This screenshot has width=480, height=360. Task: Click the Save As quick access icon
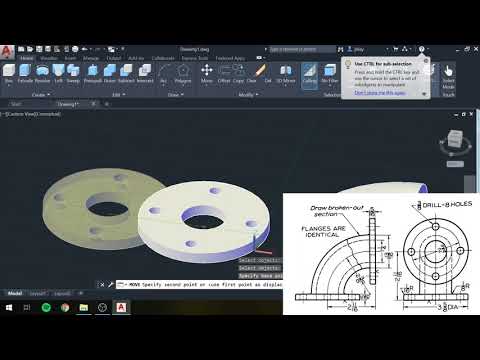(48, 49)
